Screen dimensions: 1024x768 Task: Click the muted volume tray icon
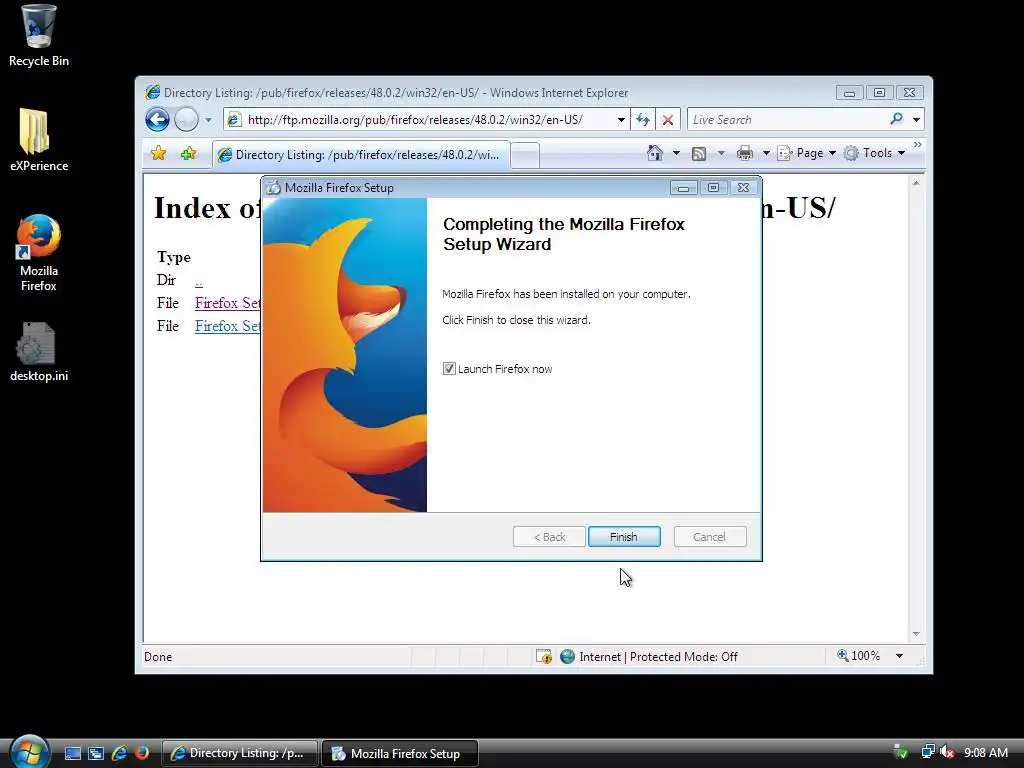(x=947, y=752)
